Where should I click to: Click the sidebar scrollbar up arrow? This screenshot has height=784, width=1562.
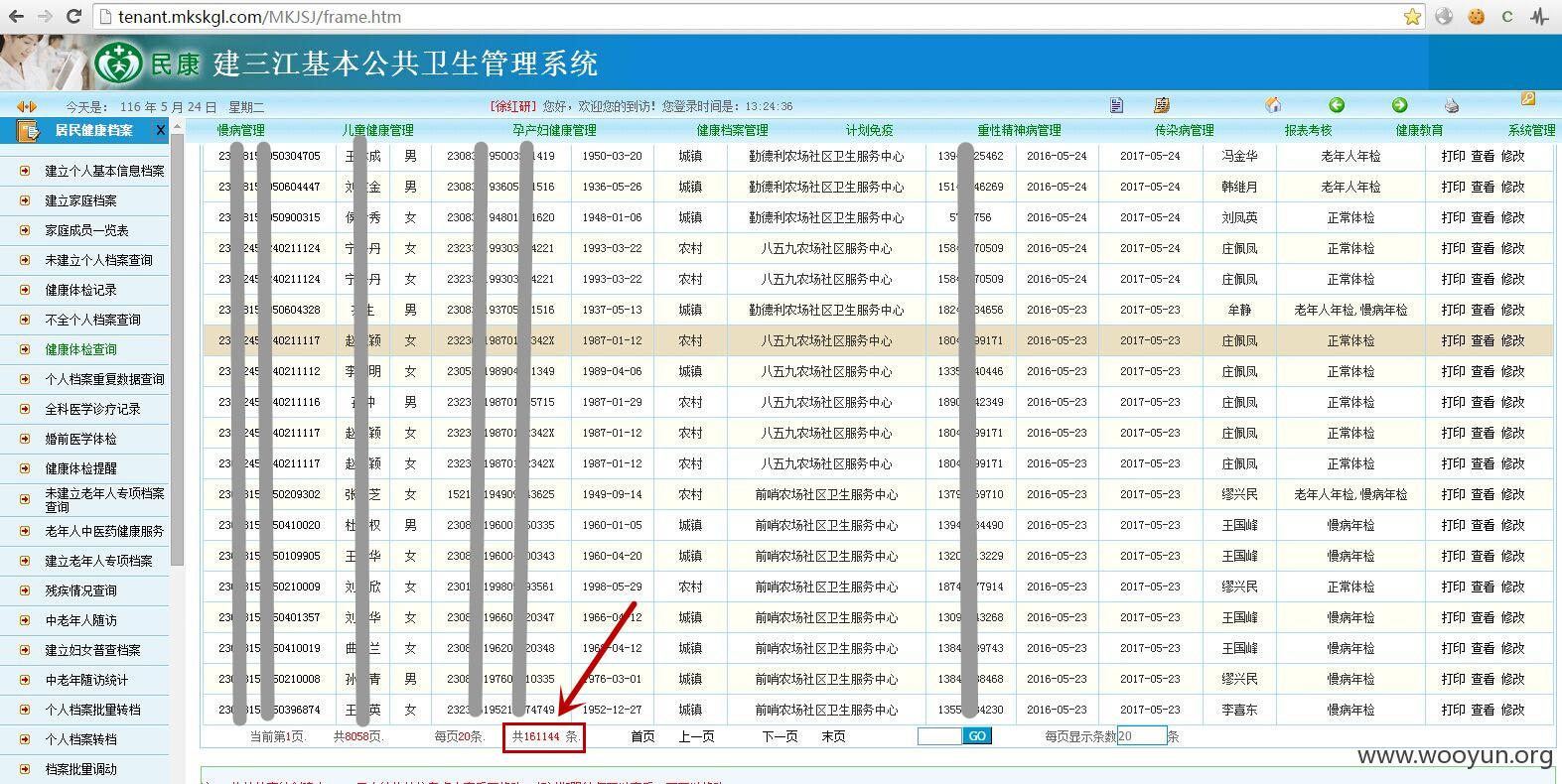(178, 126)
